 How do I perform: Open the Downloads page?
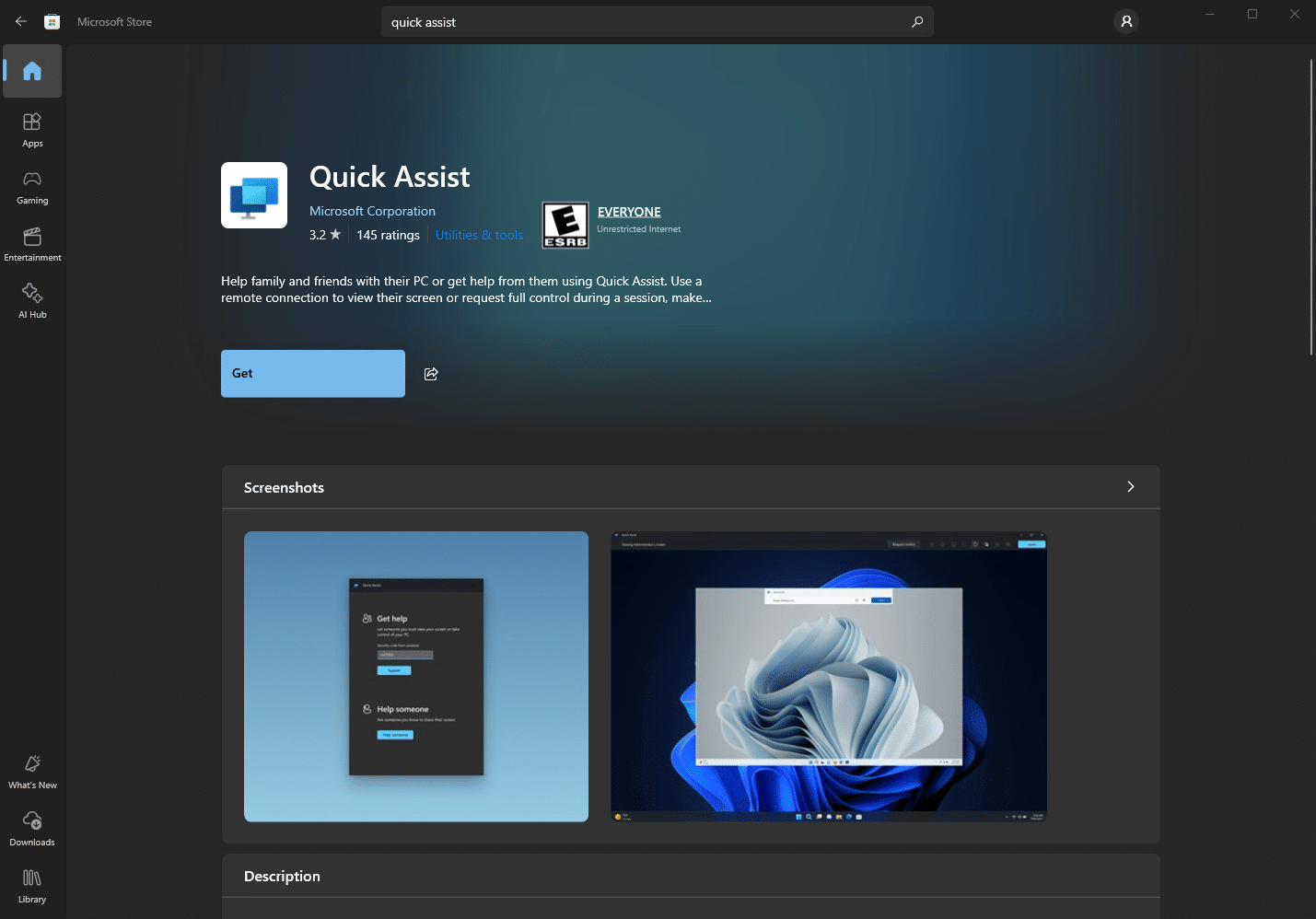(x=32, y=829)
